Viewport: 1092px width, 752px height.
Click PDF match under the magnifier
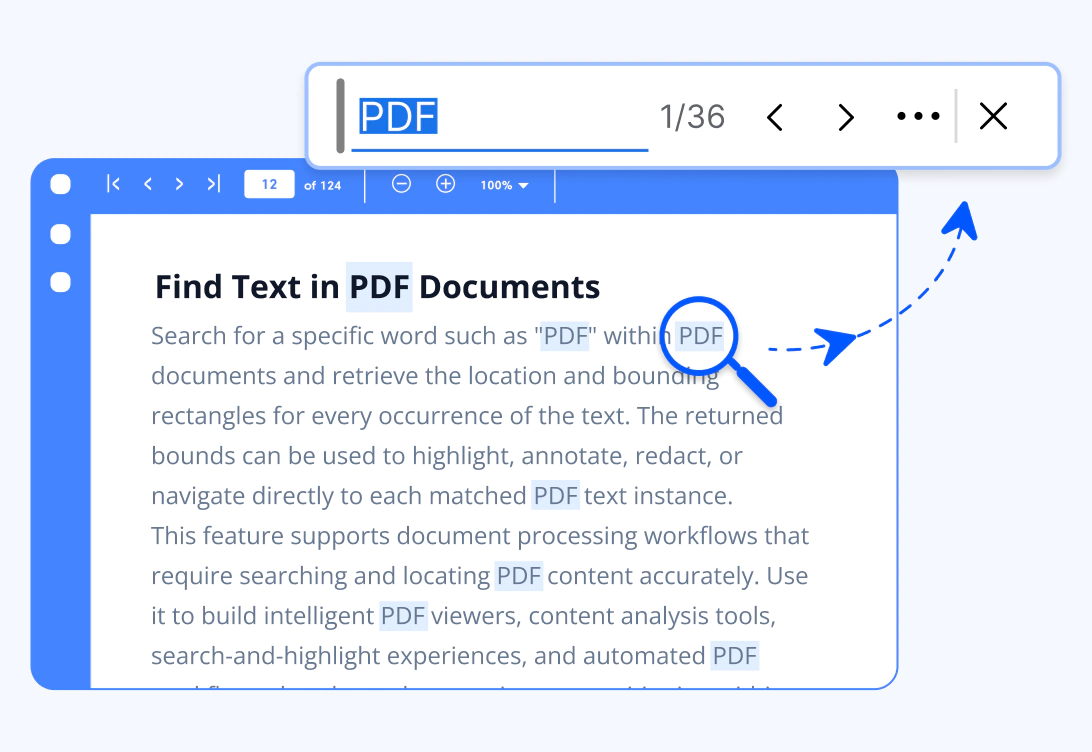click(x=701, y=336)
